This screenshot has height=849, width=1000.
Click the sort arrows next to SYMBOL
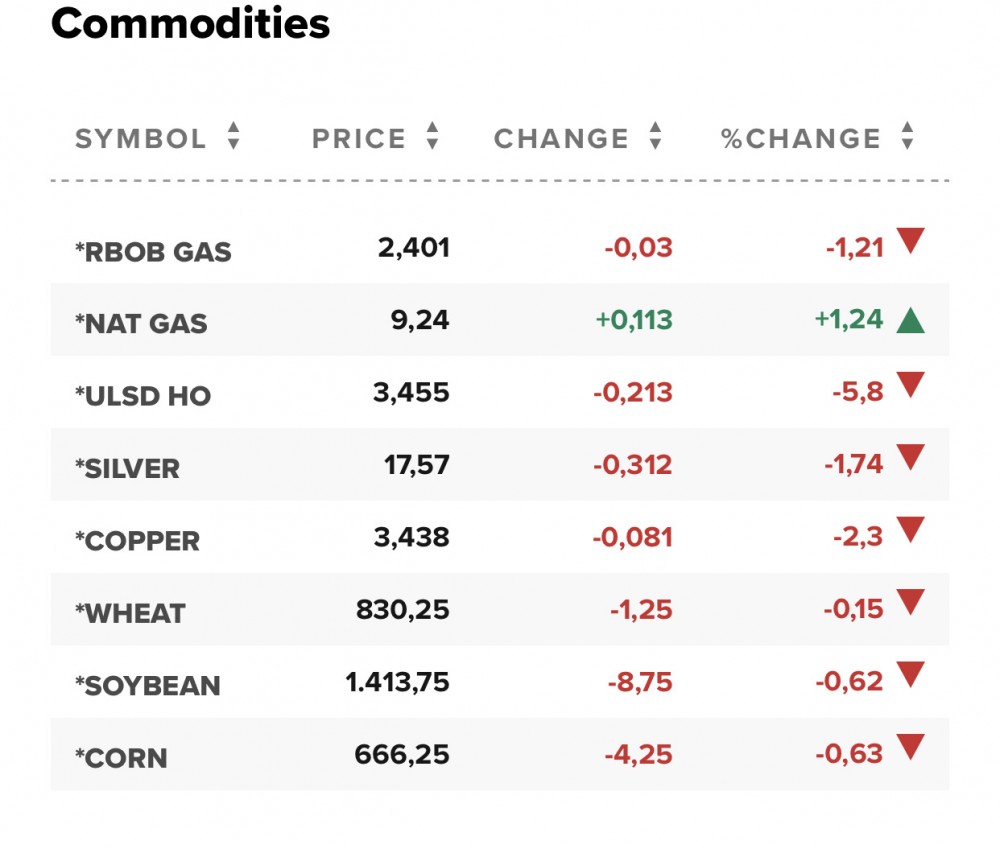point(233,137)
